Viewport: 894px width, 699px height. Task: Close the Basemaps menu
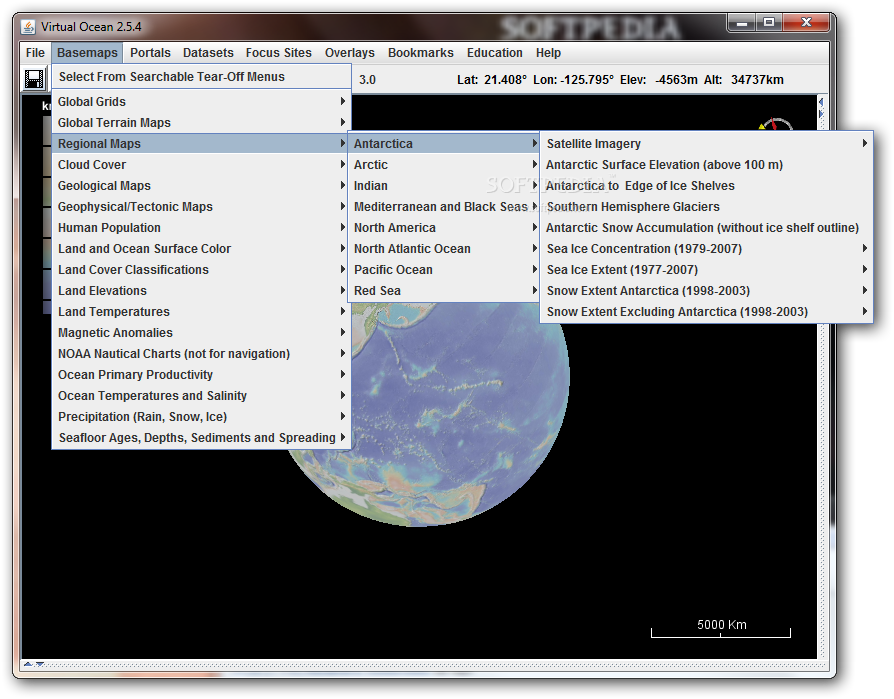tap(87, 53)
